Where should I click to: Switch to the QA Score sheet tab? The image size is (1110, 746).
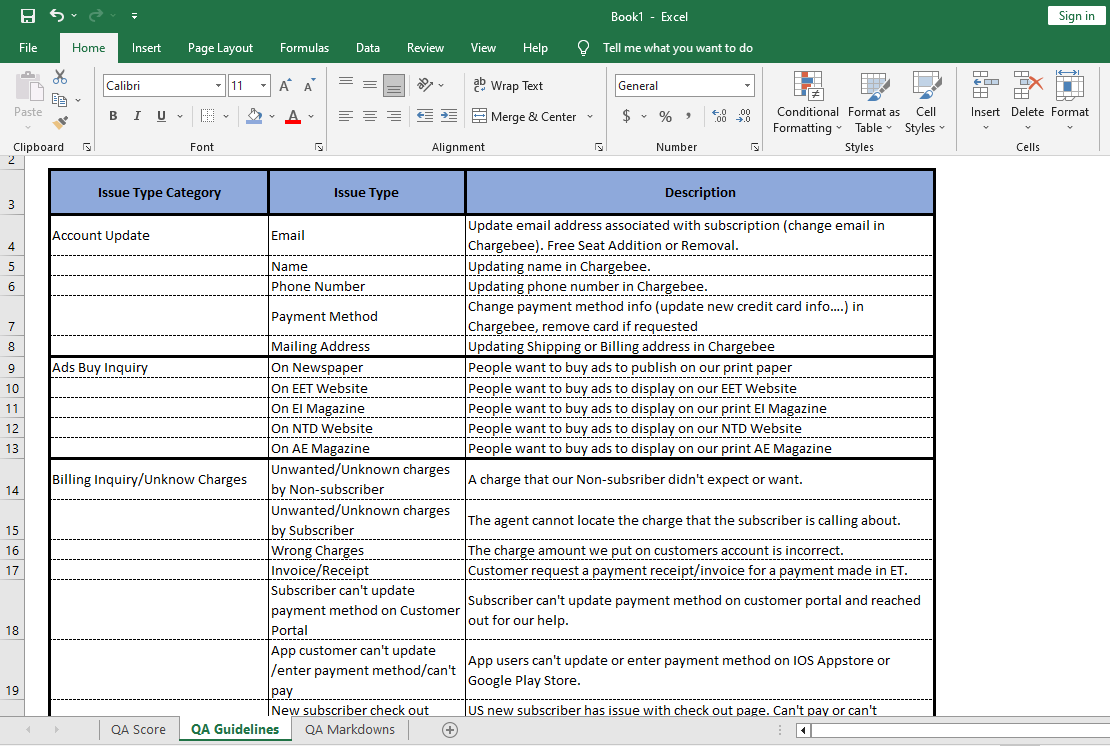tap(138, 730)
